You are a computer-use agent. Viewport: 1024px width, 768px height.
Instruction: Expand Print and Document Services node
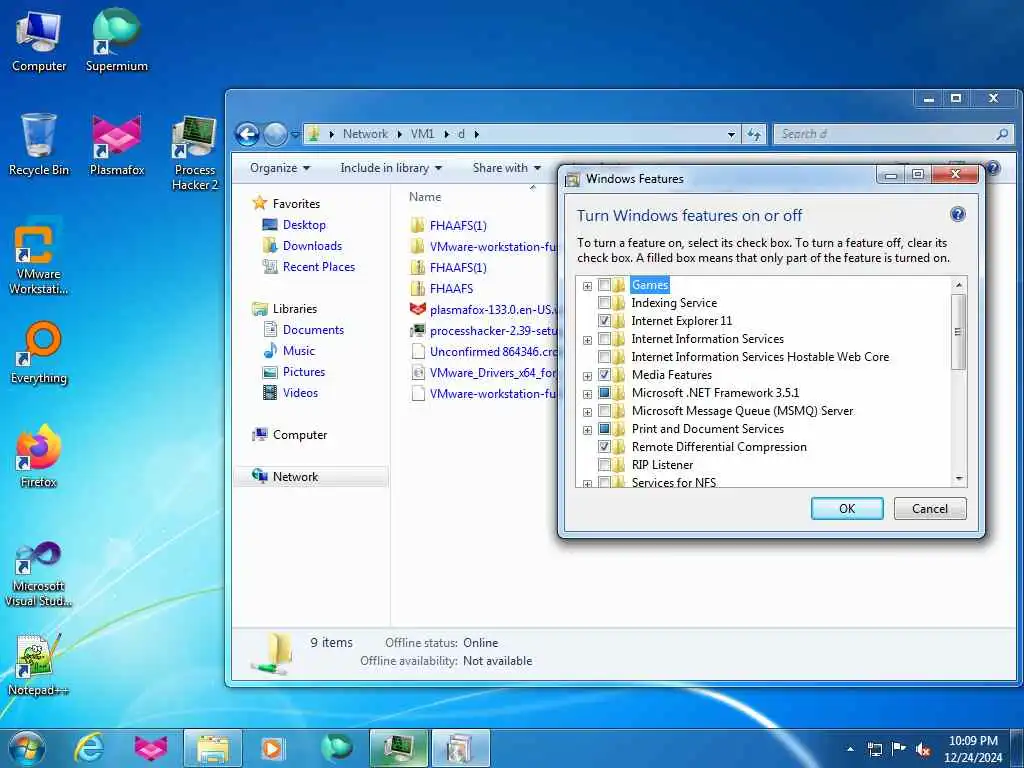[x=587, y=430]
